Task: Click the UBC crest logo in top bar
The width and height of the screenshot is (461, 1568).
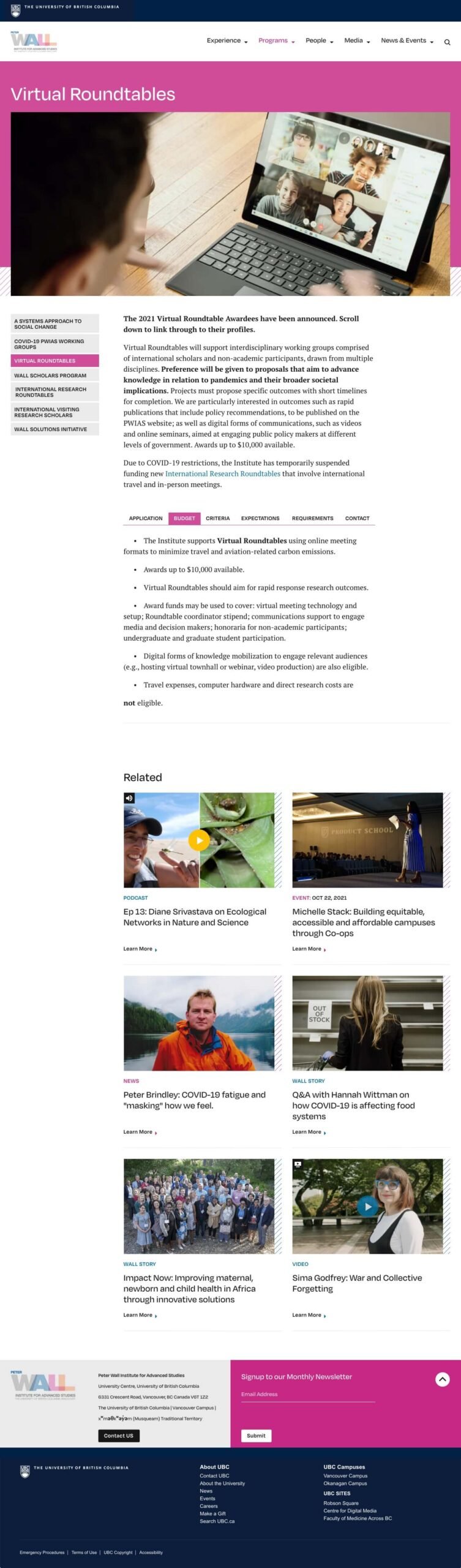Action: pos(15,10)
